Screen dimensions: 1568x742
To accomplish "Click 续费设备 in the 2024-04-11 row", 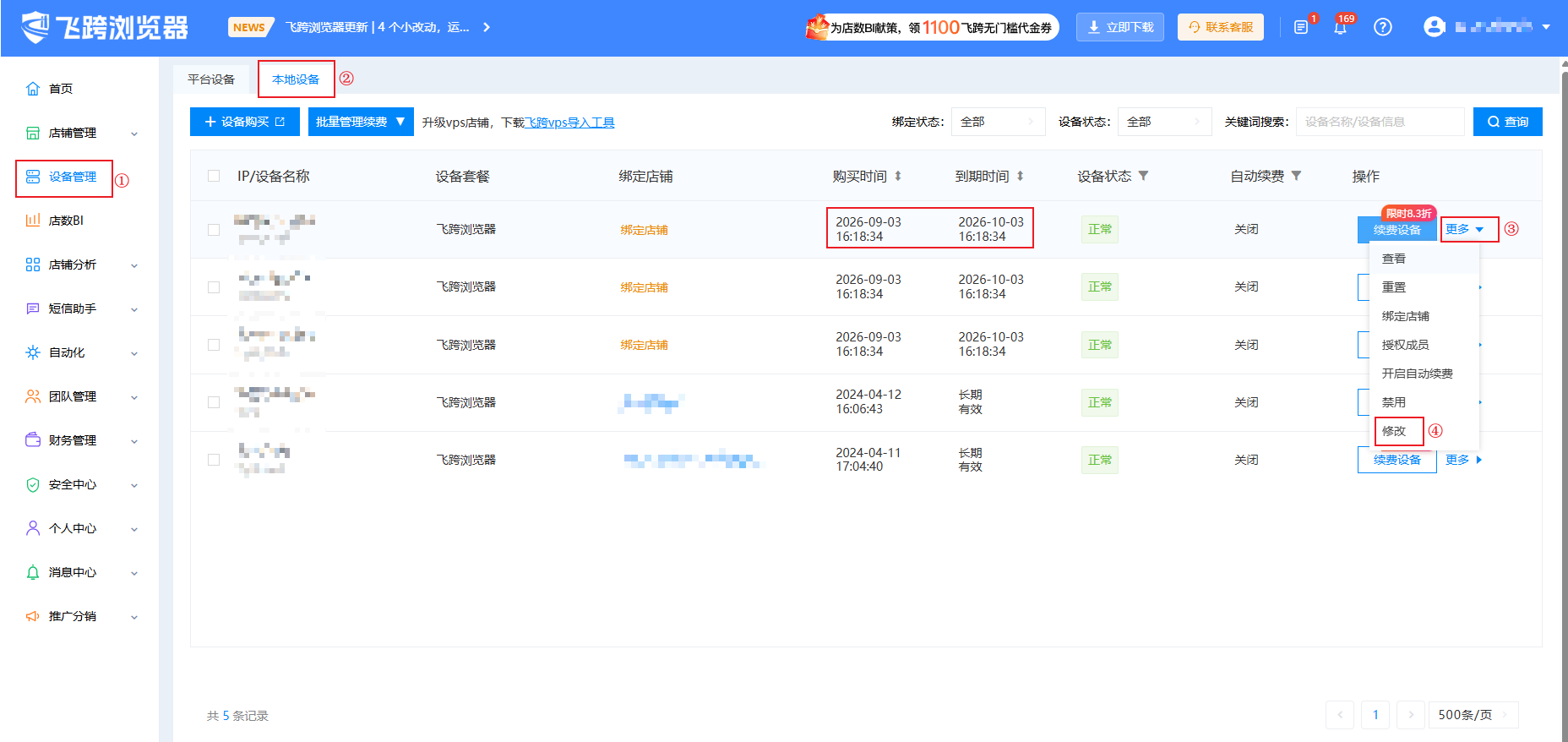I will [x=1397, y=460].
